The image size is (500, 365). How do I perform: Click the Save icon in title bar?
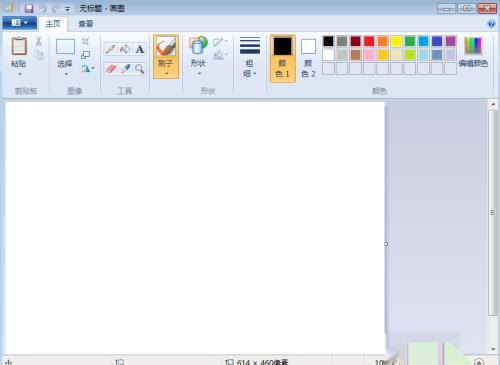(29, 8)
